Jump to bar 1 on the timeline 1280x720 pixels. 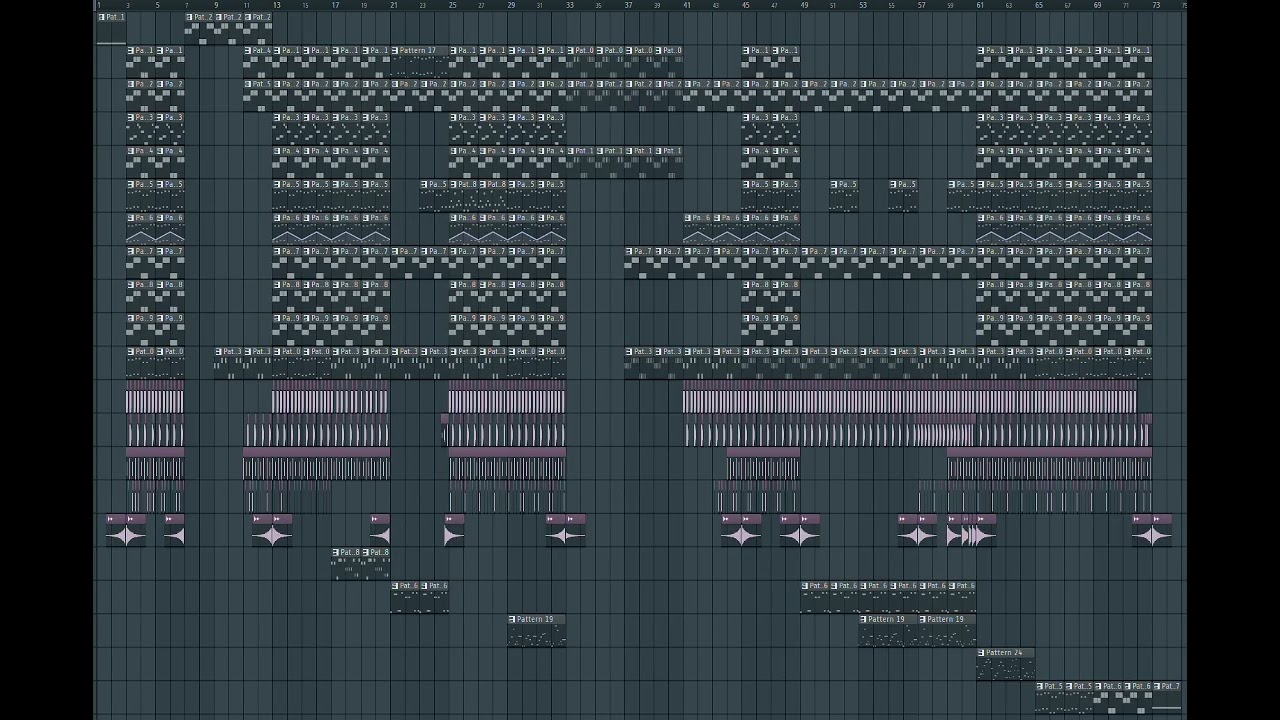[99, 5]
